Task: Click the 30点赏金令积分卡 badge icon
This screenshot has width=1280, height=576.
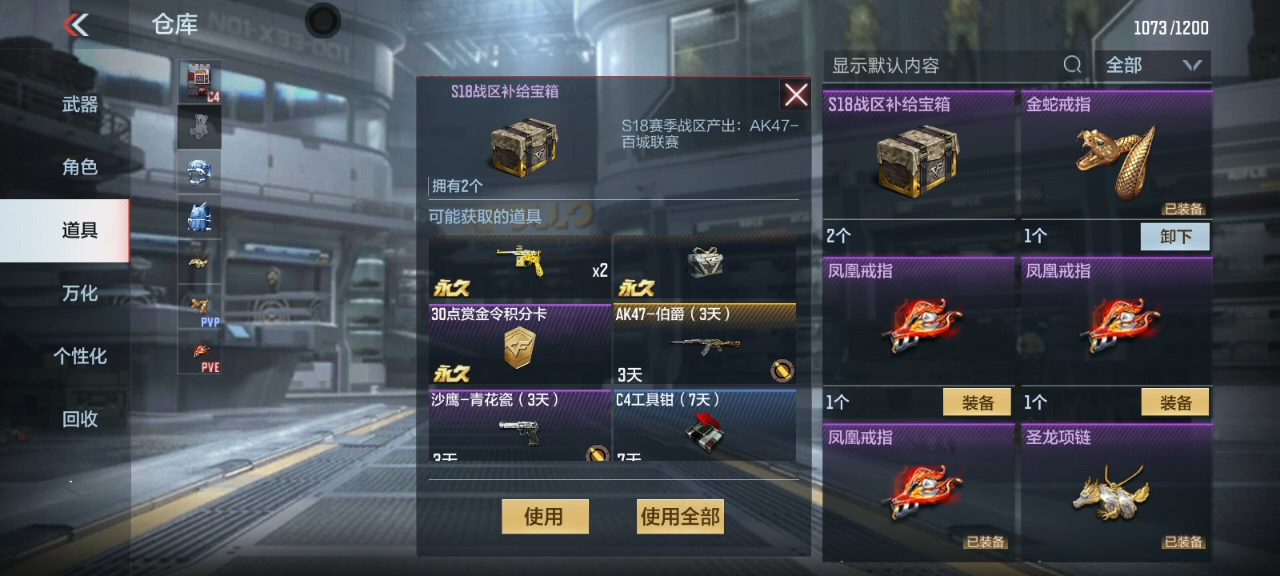Action: coord(520,347)
